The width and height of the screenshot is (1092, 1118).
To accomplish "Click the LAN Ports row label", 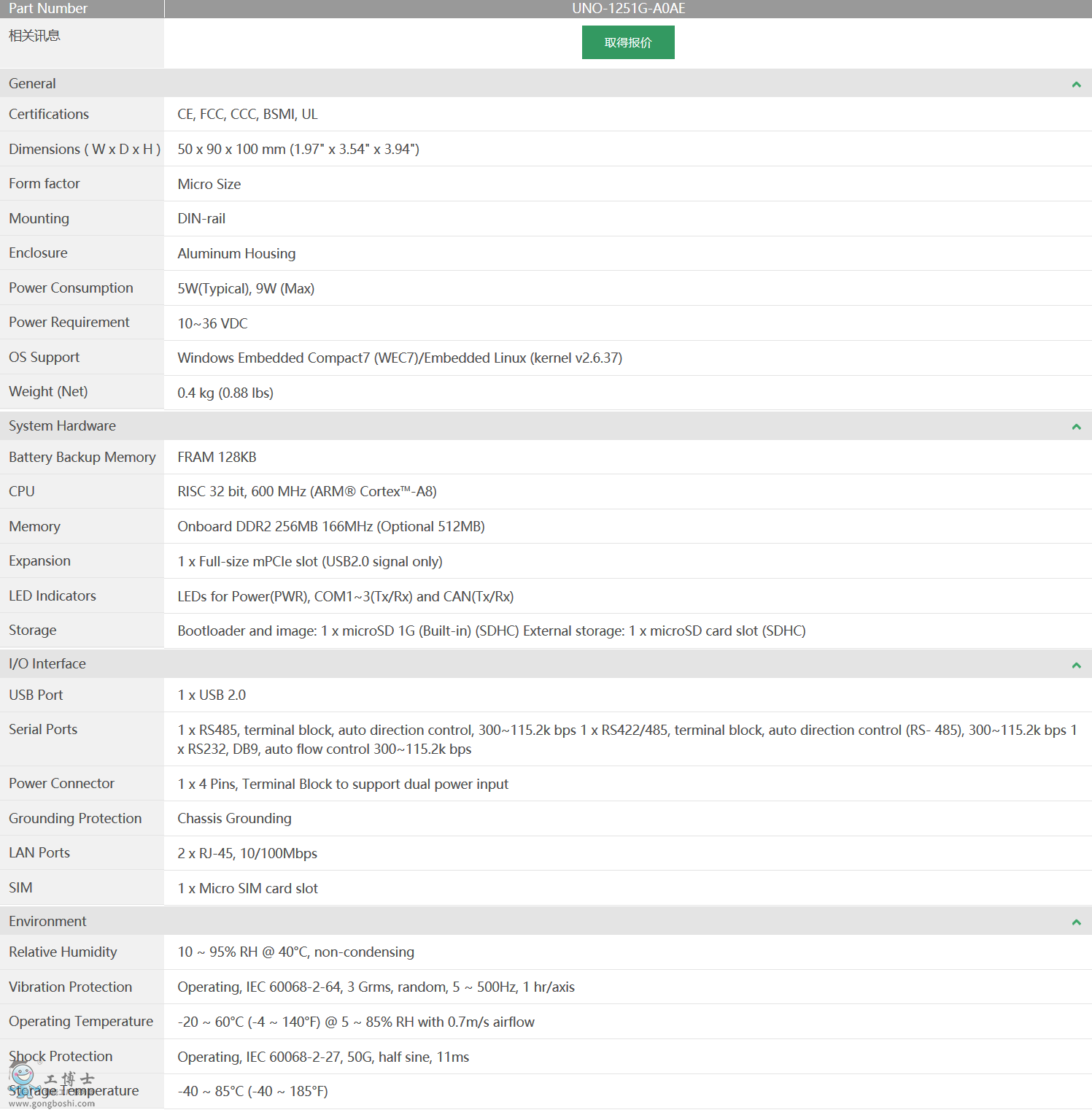I will (x=39, y=853).
